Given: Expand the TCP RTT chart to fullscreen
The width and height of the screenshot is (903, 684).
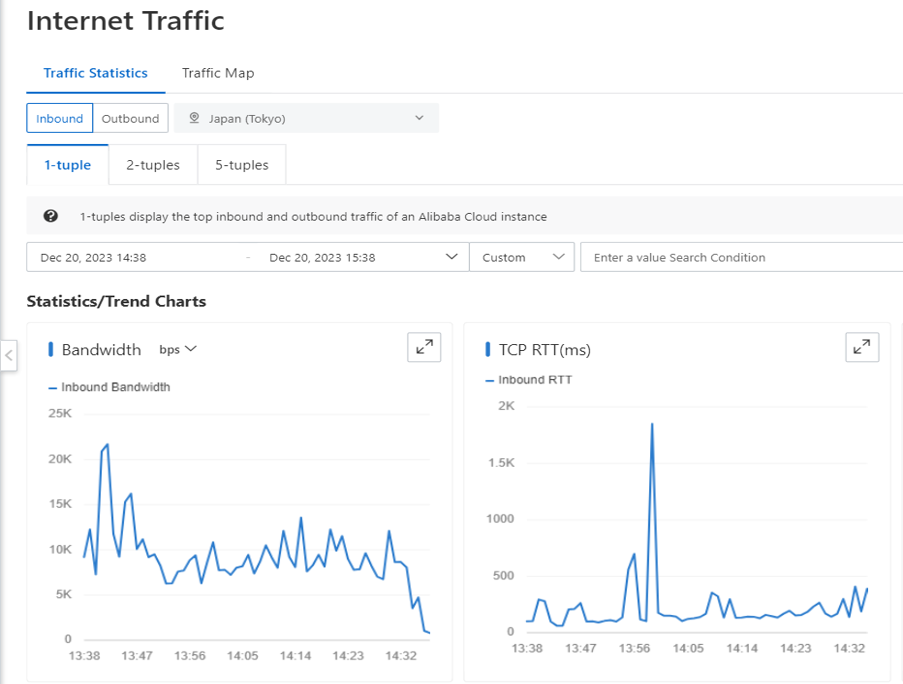Looking at the screenshot, I should pyautogui.click(x=862, y=347).
